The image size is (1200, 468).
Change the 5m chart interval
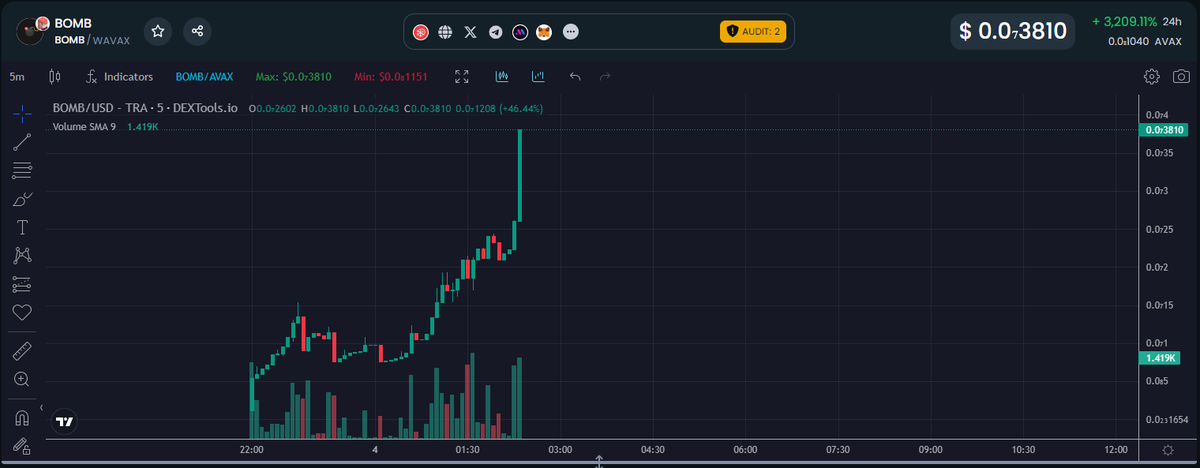click(x=17, y=76)
